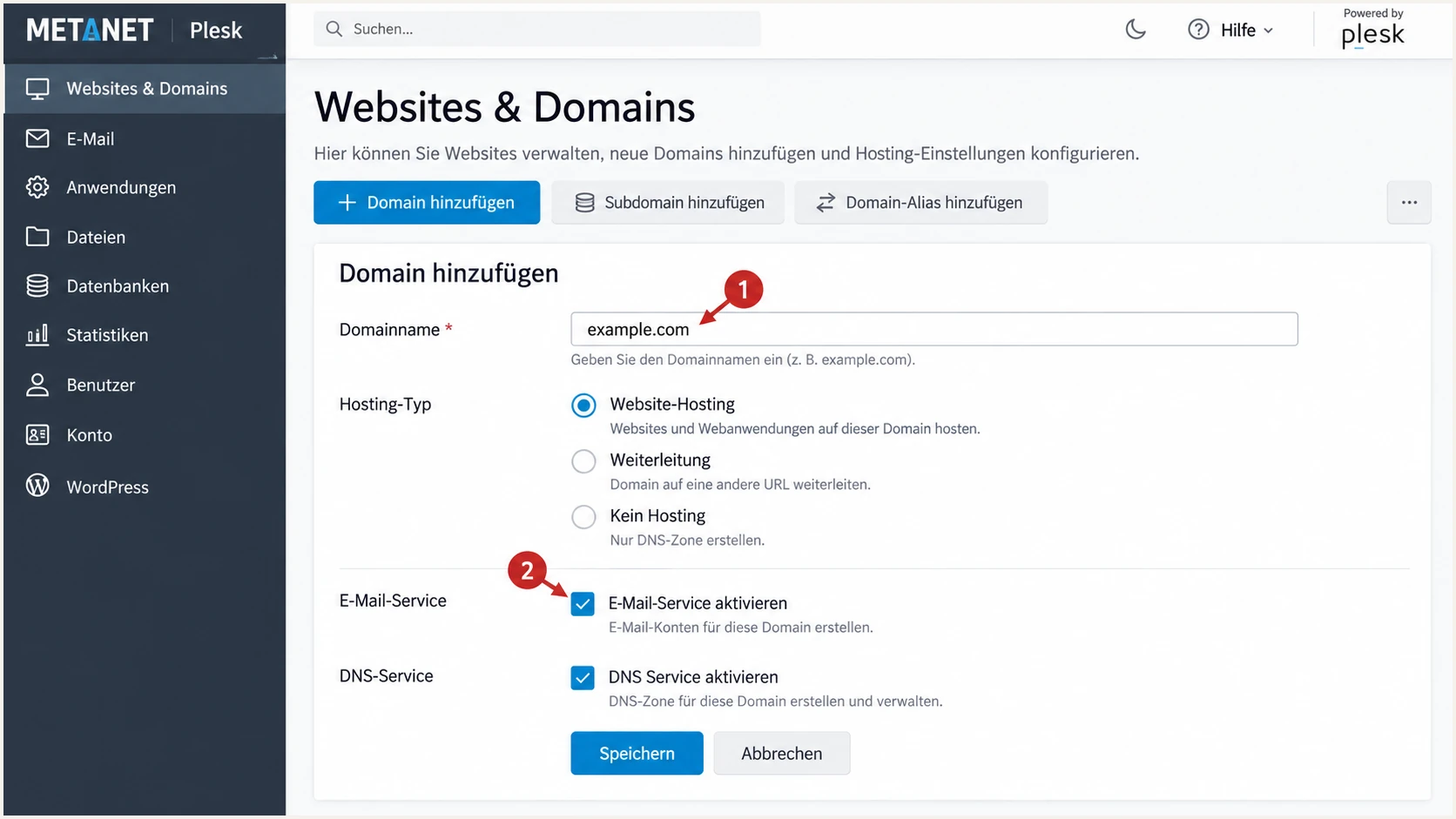
Task: Uncheck DNS Service aktivieren checkbox
Action: coord(583,677)
